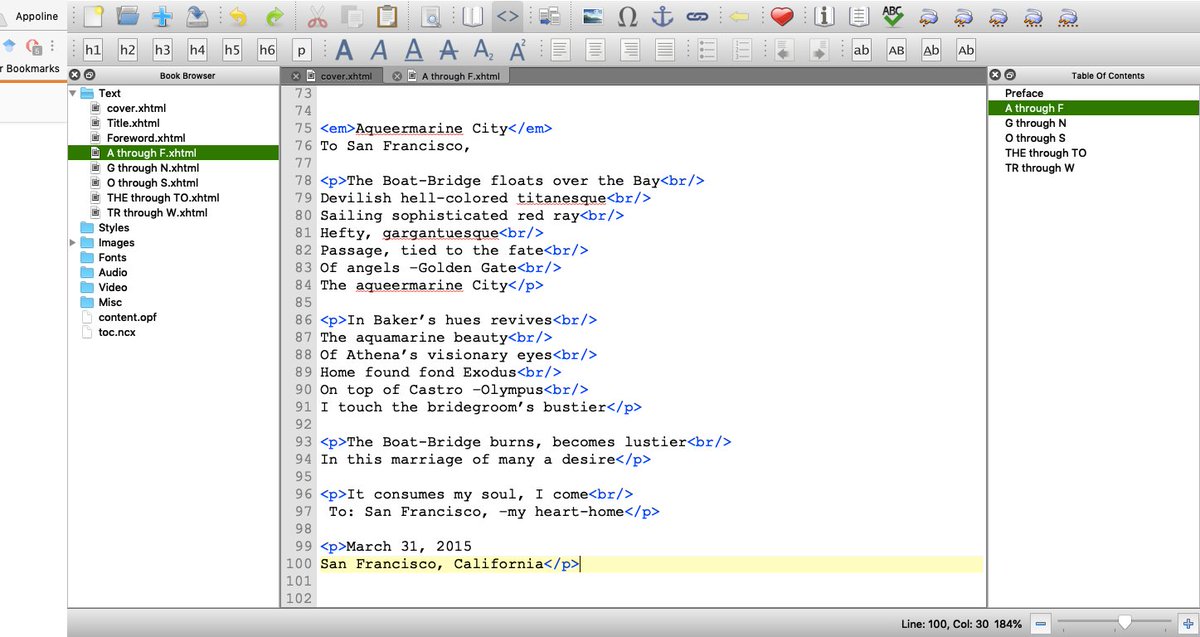This screenshot has width=1200, height=637.
Task: Toggle Code View angle-brackets icon
Action: coord(508,16)
